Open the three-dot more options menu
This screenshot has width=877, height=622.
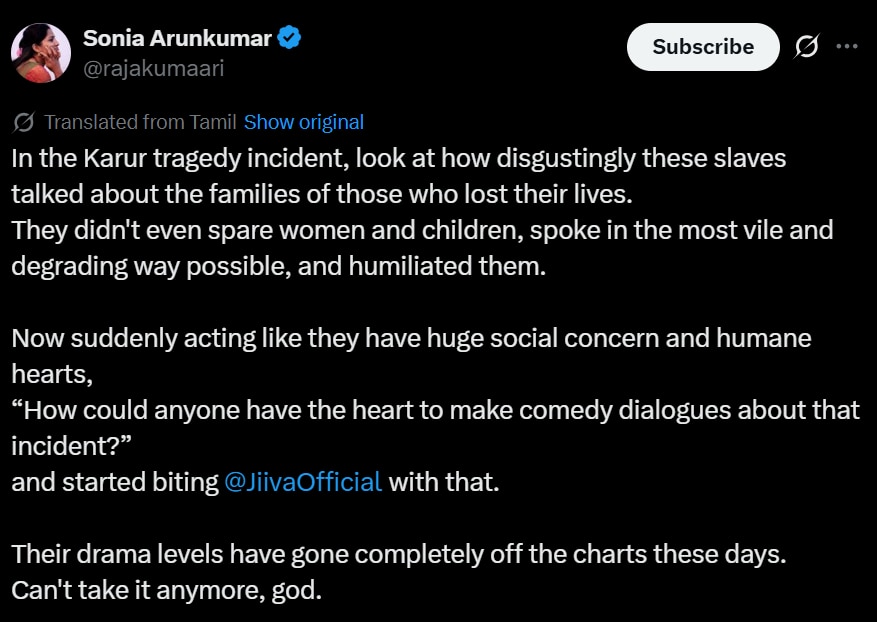click(846, 46)
